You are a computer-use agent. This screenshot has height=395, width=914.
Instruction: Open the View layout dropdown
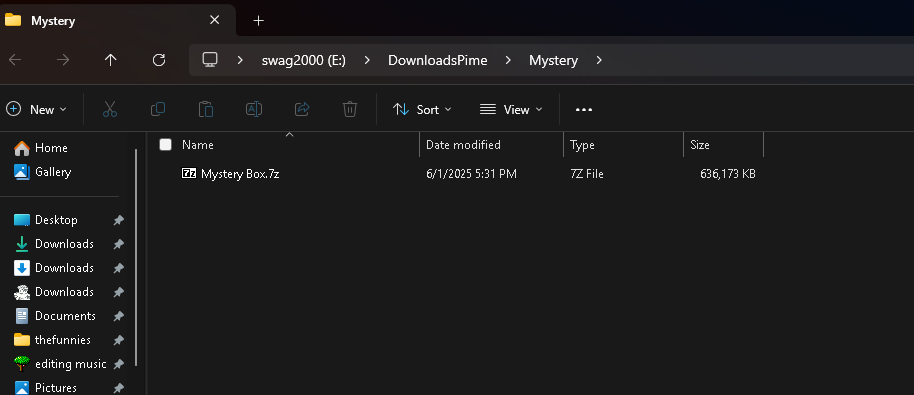tap(511, 109)
